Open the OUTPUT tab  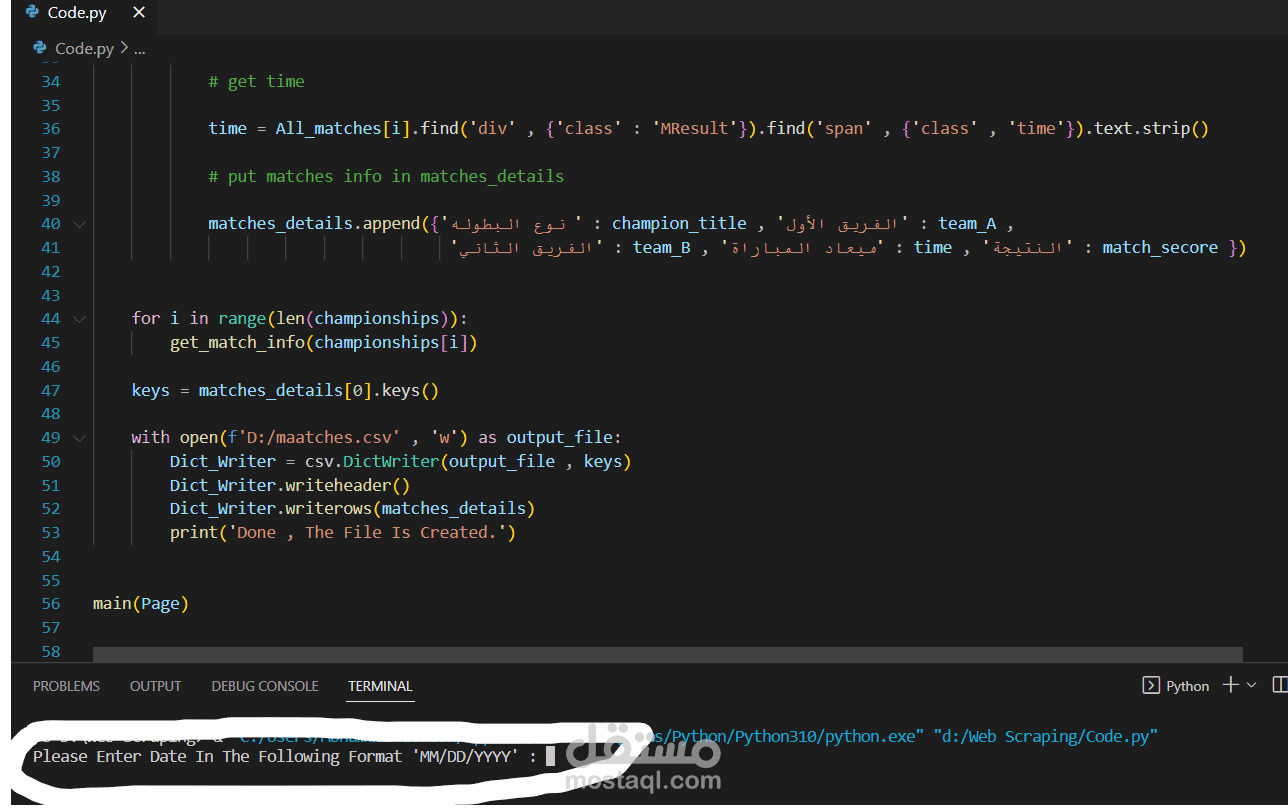tap(155, 686)
